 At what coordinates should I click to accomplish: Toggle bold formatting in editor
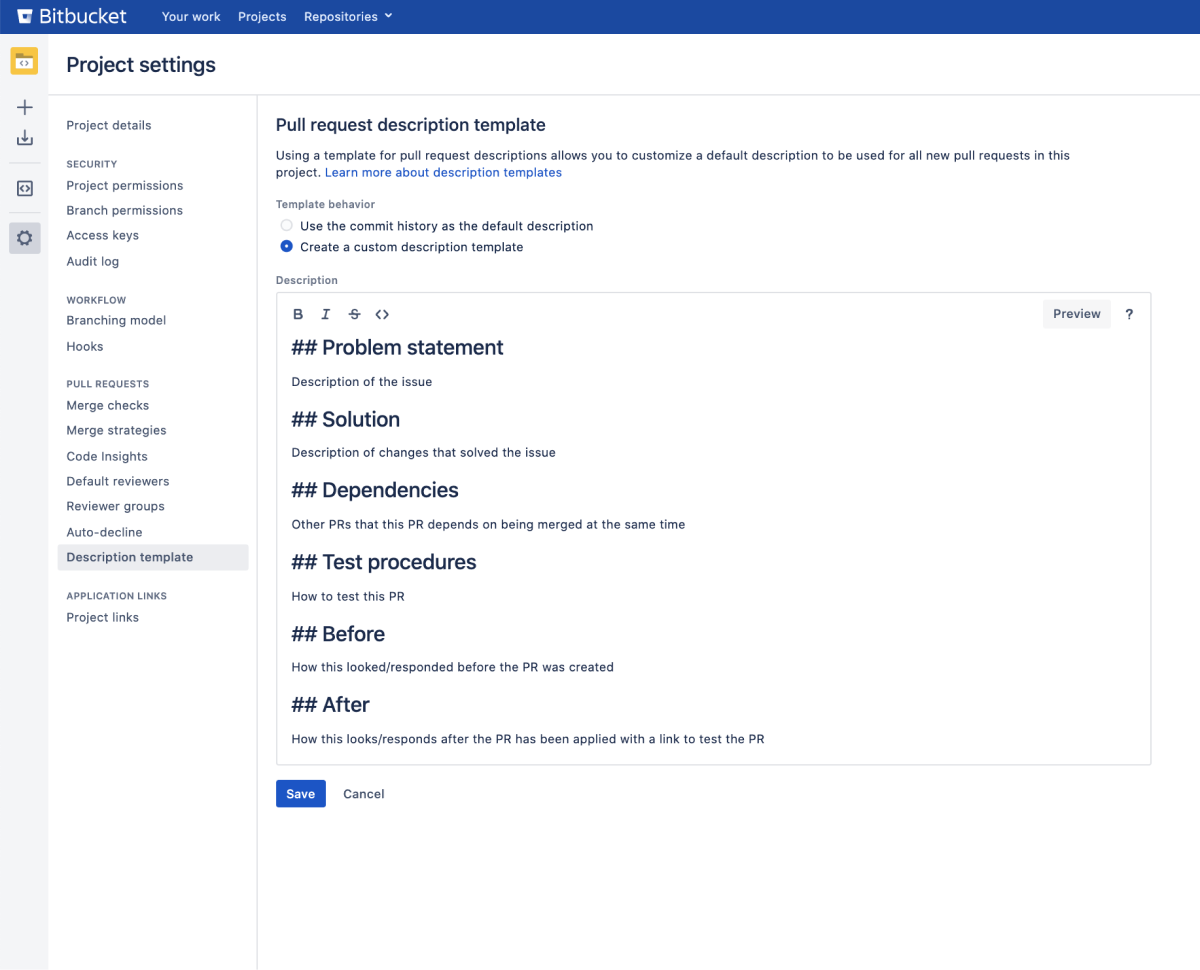[298, 314]
